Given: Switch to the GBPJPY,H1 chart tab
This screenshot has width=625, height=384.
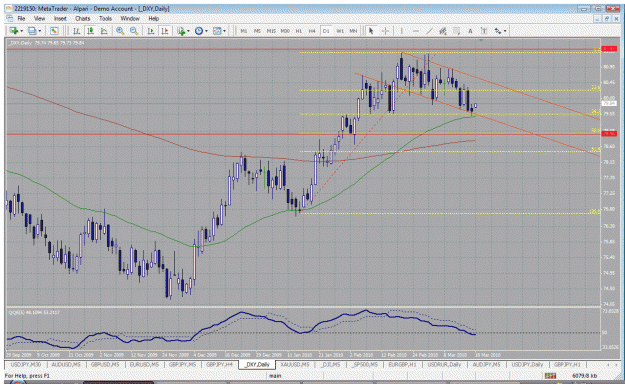Looking at the screenshot, I should [567, 364].
